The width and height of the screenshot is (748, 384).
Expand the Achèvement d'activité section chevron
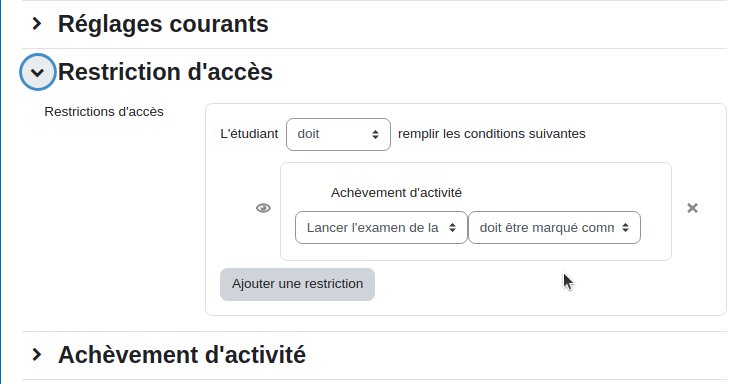(x=37, y=355)
